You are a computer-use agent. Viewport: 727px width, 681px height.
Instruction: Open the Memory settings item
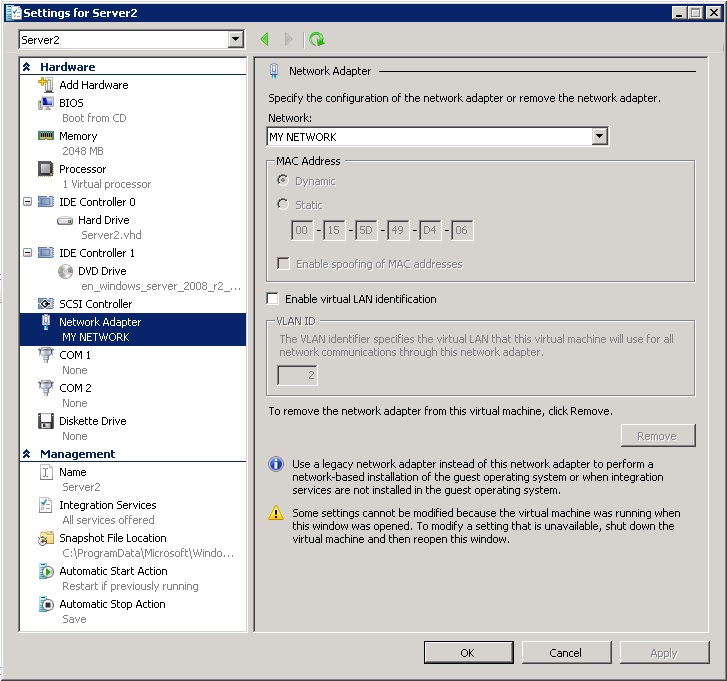point(78,136)
